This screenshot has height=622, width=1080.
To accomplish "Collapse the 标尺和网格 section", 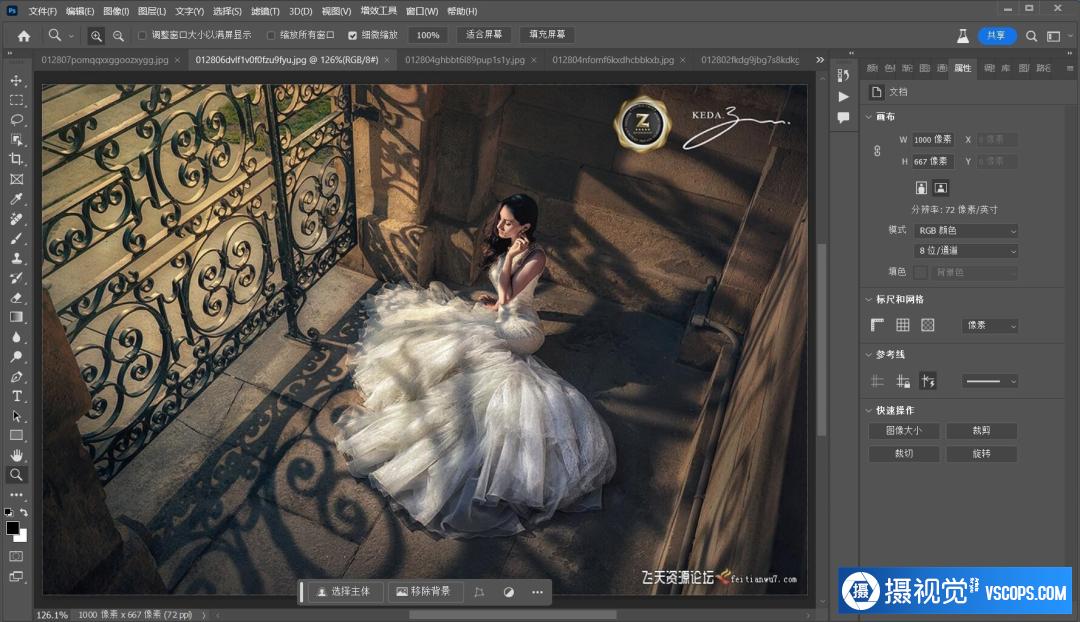I will pos(869,300).
